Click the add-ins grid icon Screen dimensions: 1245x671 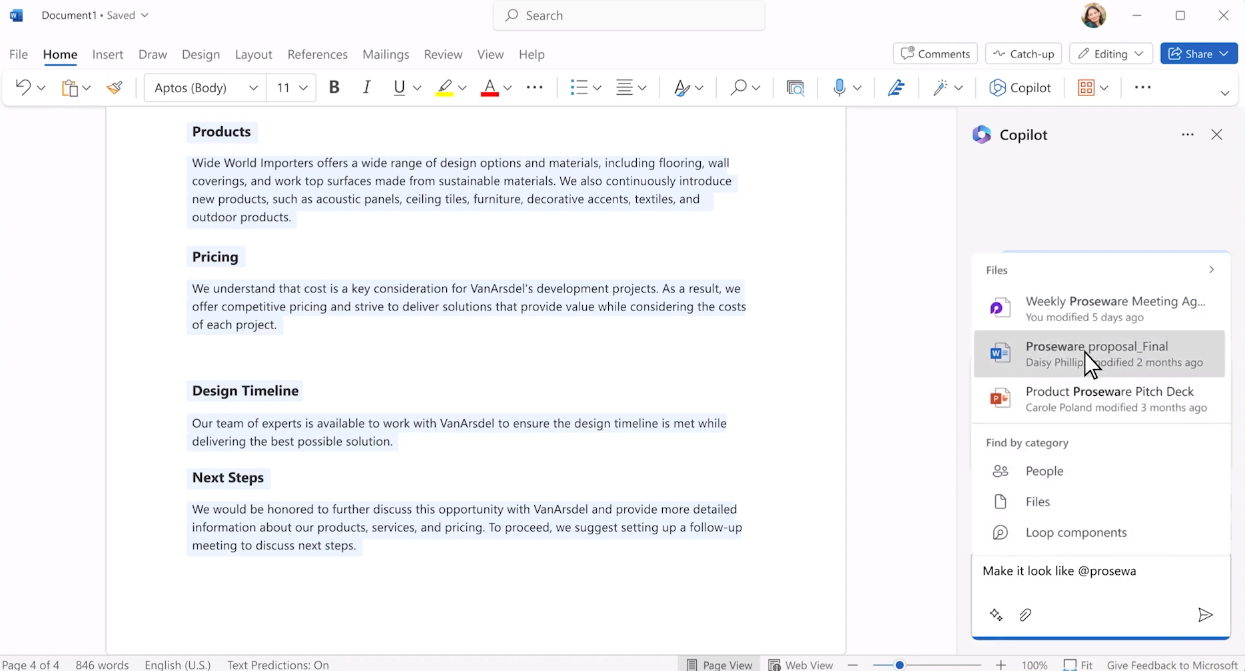tap(1086, 88)
